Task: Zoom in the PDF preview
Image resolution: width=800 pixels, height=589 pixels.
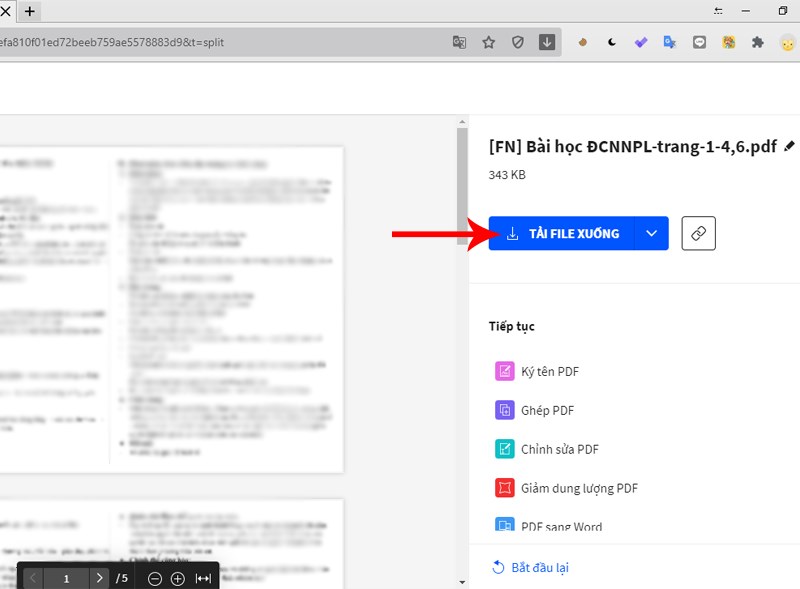Action: point(176,577)
